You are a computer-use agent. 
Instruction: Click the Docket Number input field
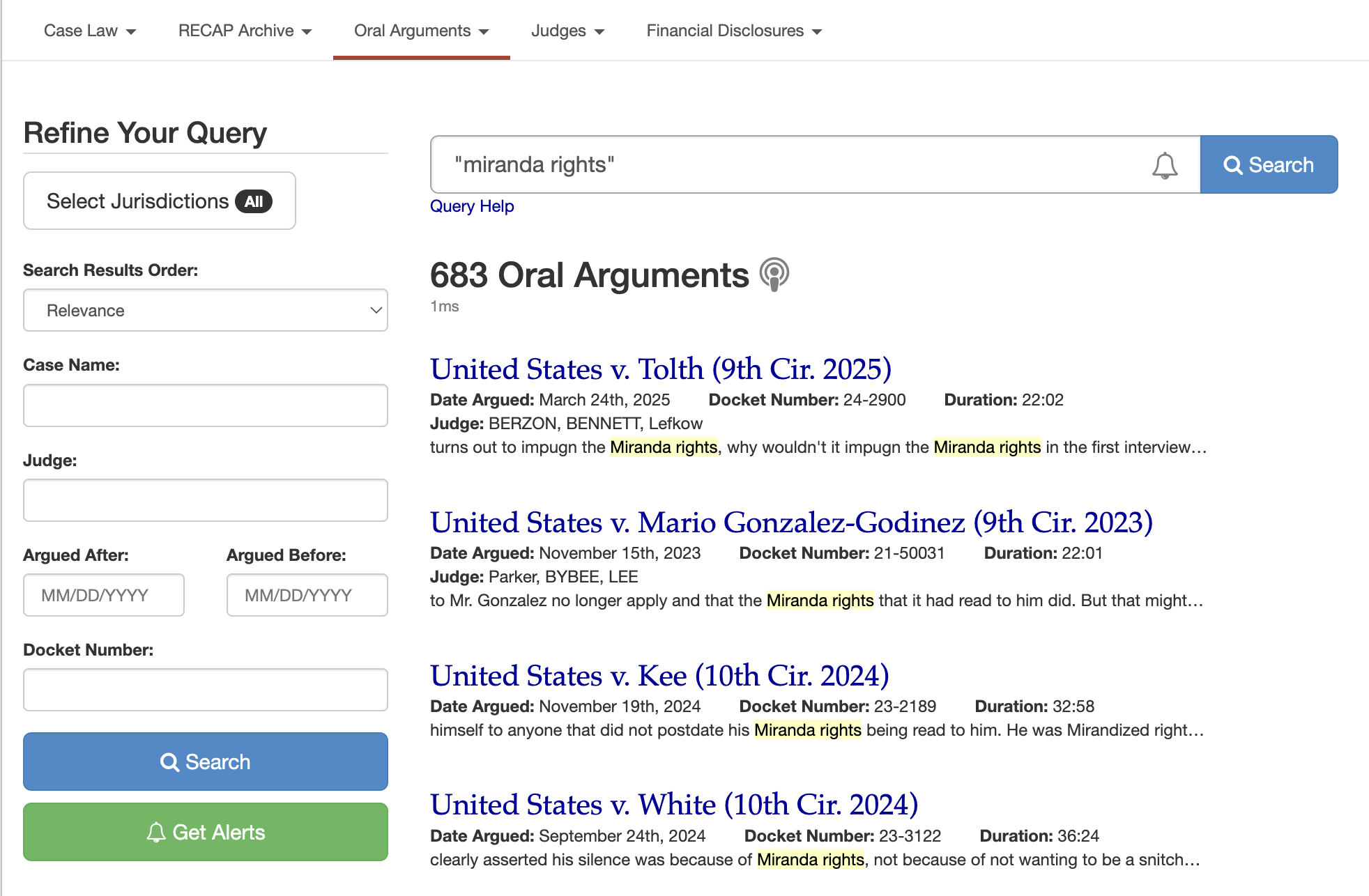coord(205,690)
